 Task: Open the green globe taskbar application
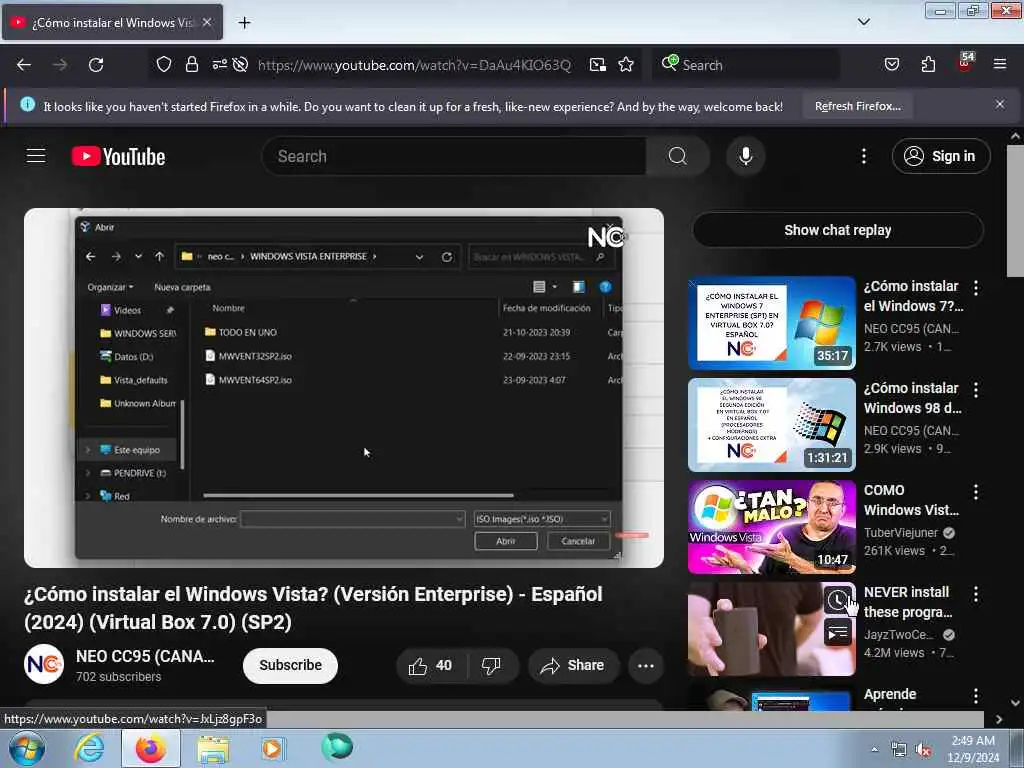point(337,747)
